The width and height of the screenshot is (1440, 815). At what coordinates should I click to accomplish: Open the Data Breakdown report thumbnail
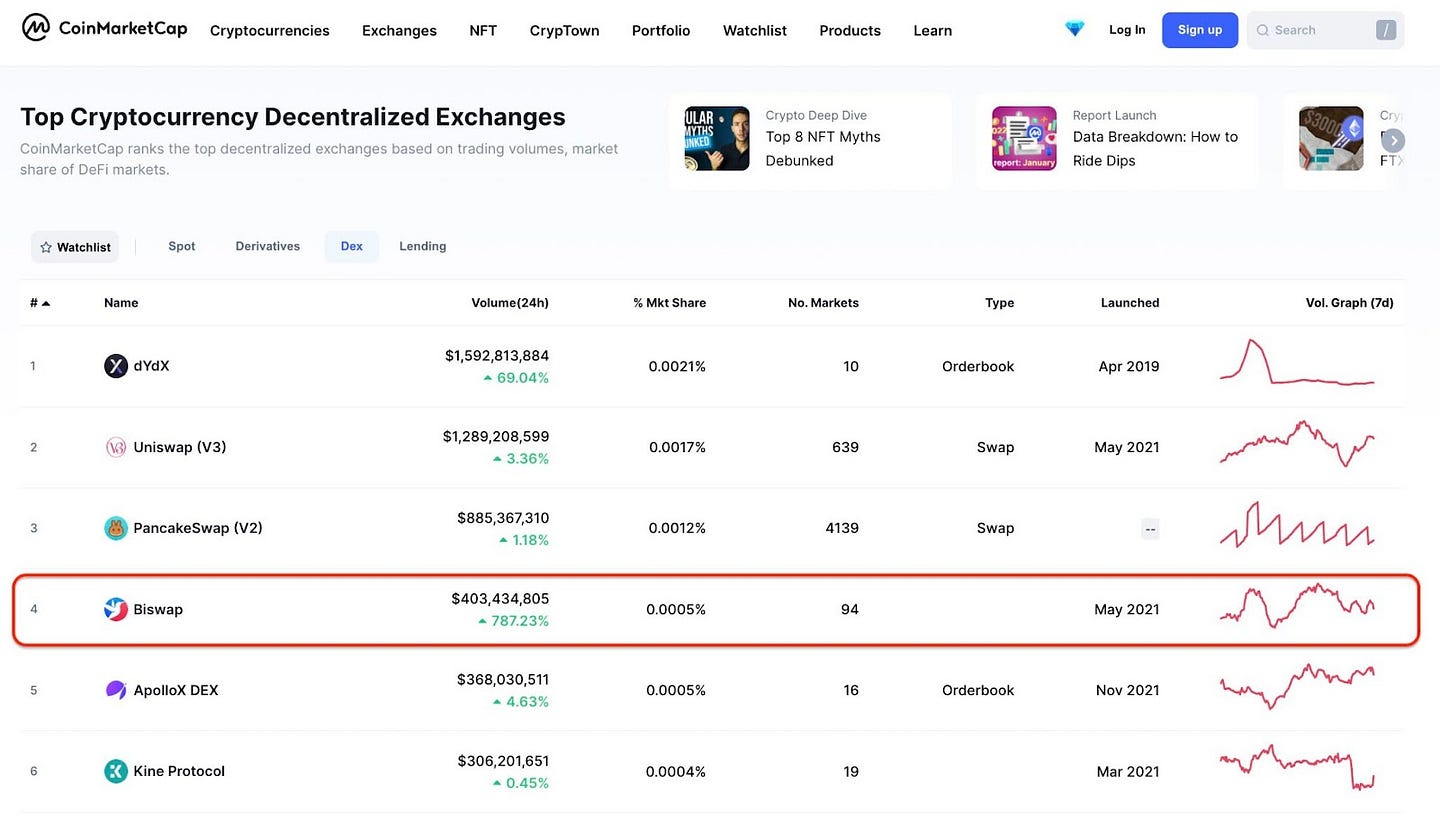coord(1024,139)
